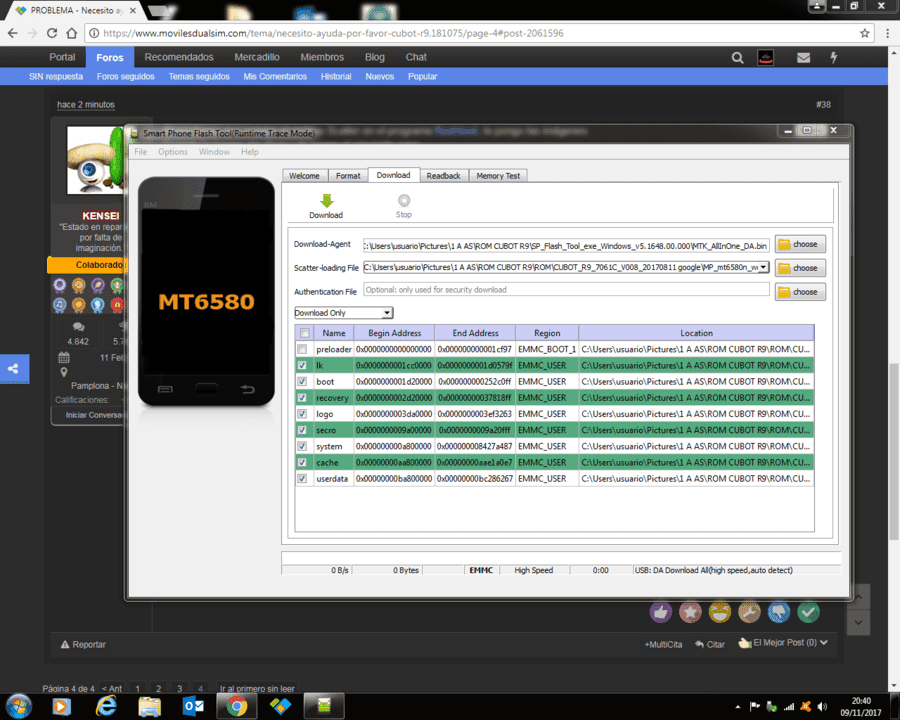Open Internet Explorer from the taskbar
Image resolution: width=900 pixels, height=720 pixels.
107,706
